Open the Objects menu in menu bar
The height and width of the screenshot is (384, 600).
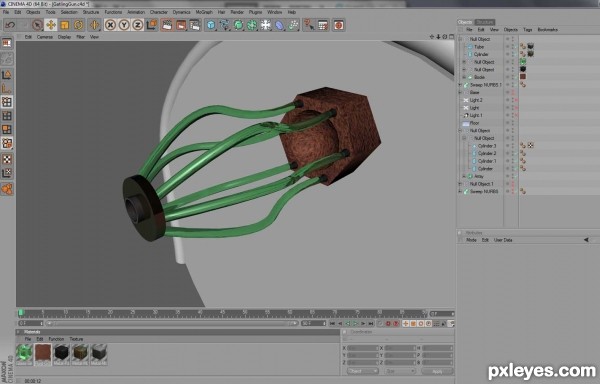point(33,12)
